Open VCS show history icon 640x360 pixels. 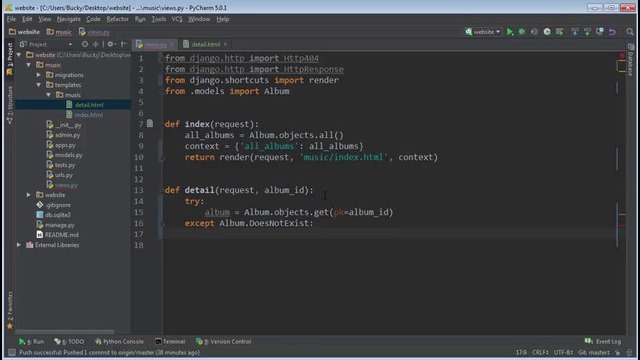coord(600,32)
